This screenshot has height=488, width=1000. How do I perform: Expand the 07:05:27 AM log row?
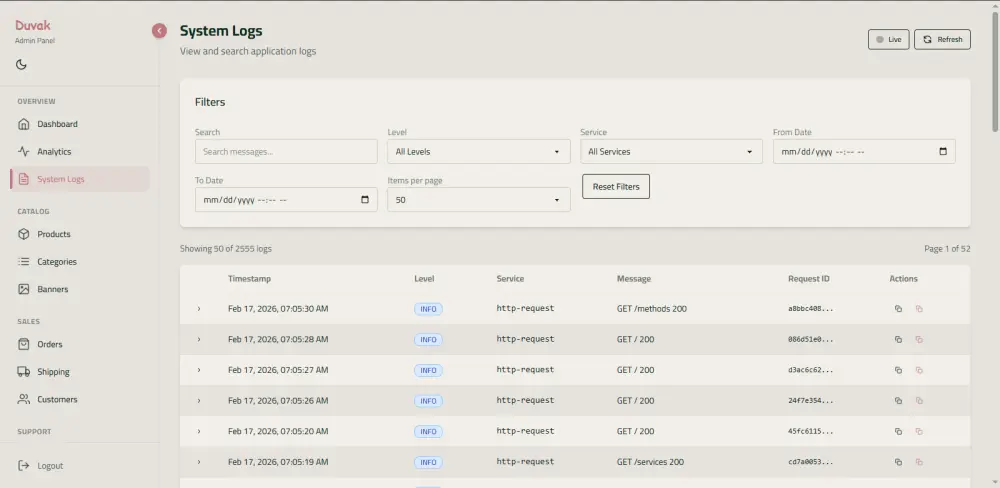click(x=199, y=370)
